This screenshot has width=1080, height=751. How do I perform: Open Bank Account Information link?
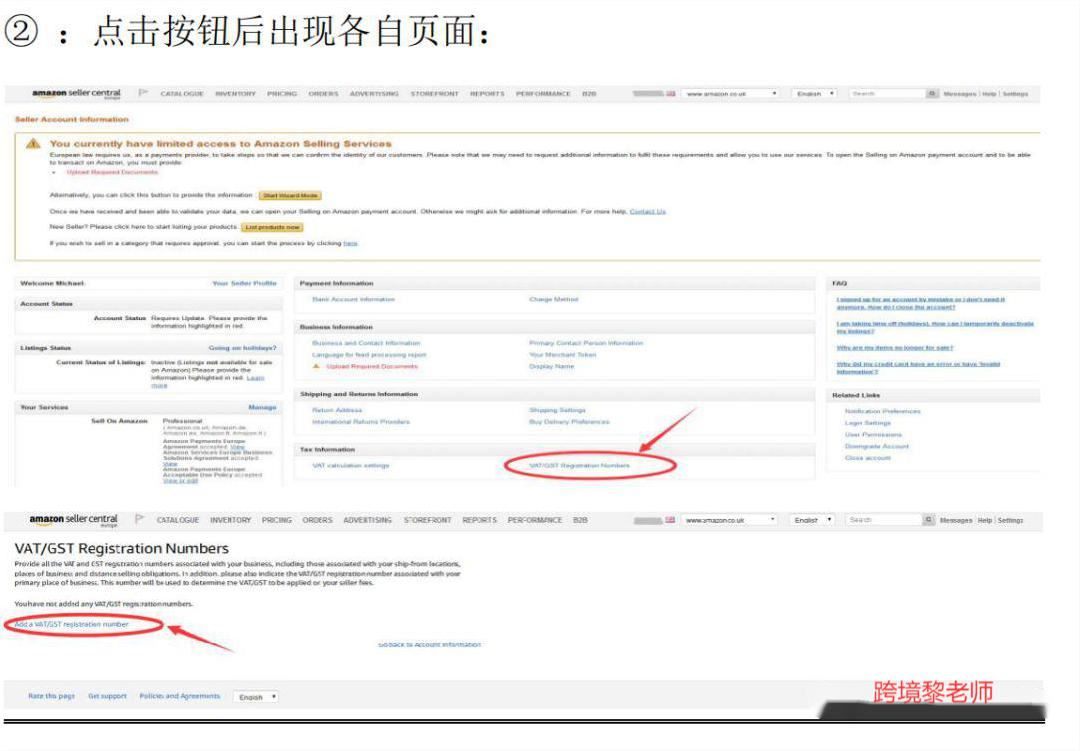(353, 300)
